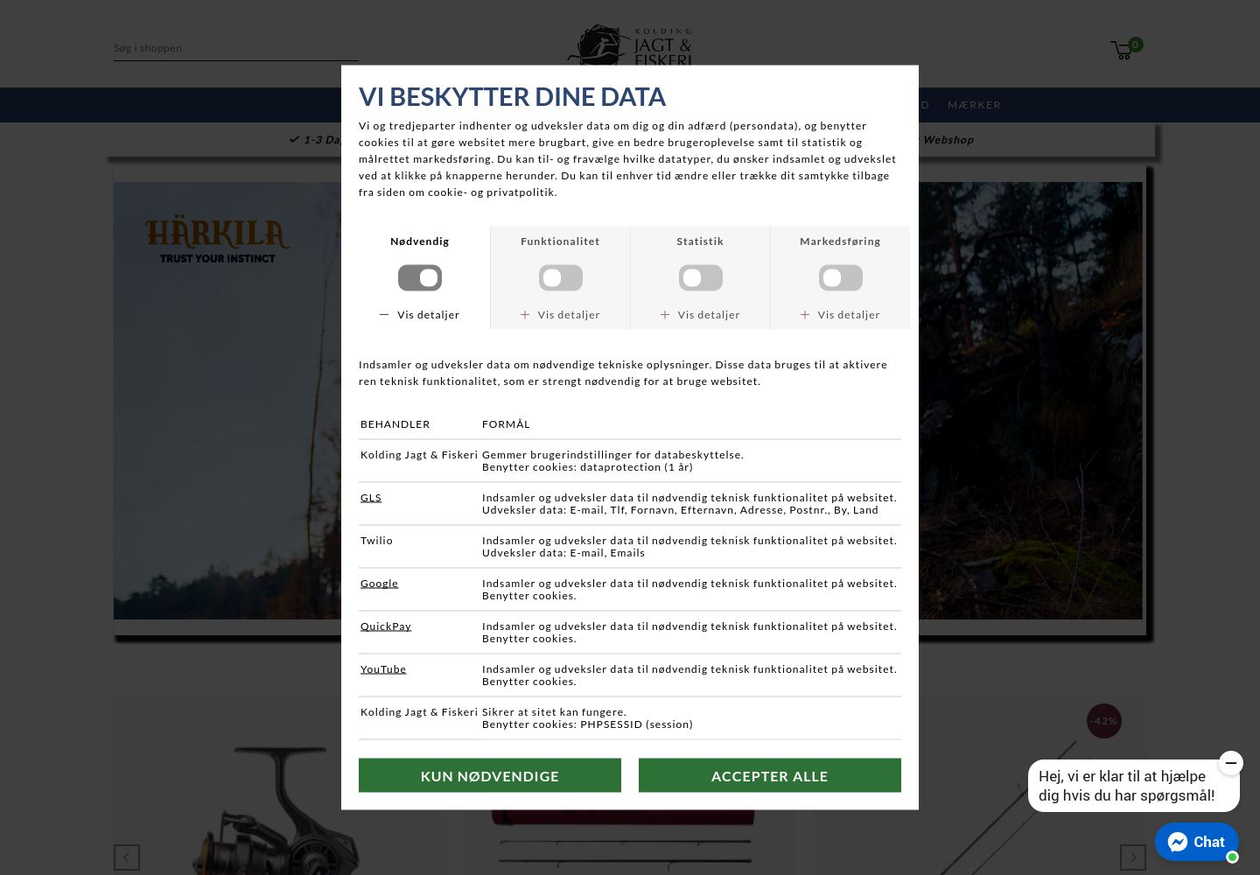Expand Vis detaljer under Statistik
This screenshot has height=875, width=1260.
click(700, 315)
